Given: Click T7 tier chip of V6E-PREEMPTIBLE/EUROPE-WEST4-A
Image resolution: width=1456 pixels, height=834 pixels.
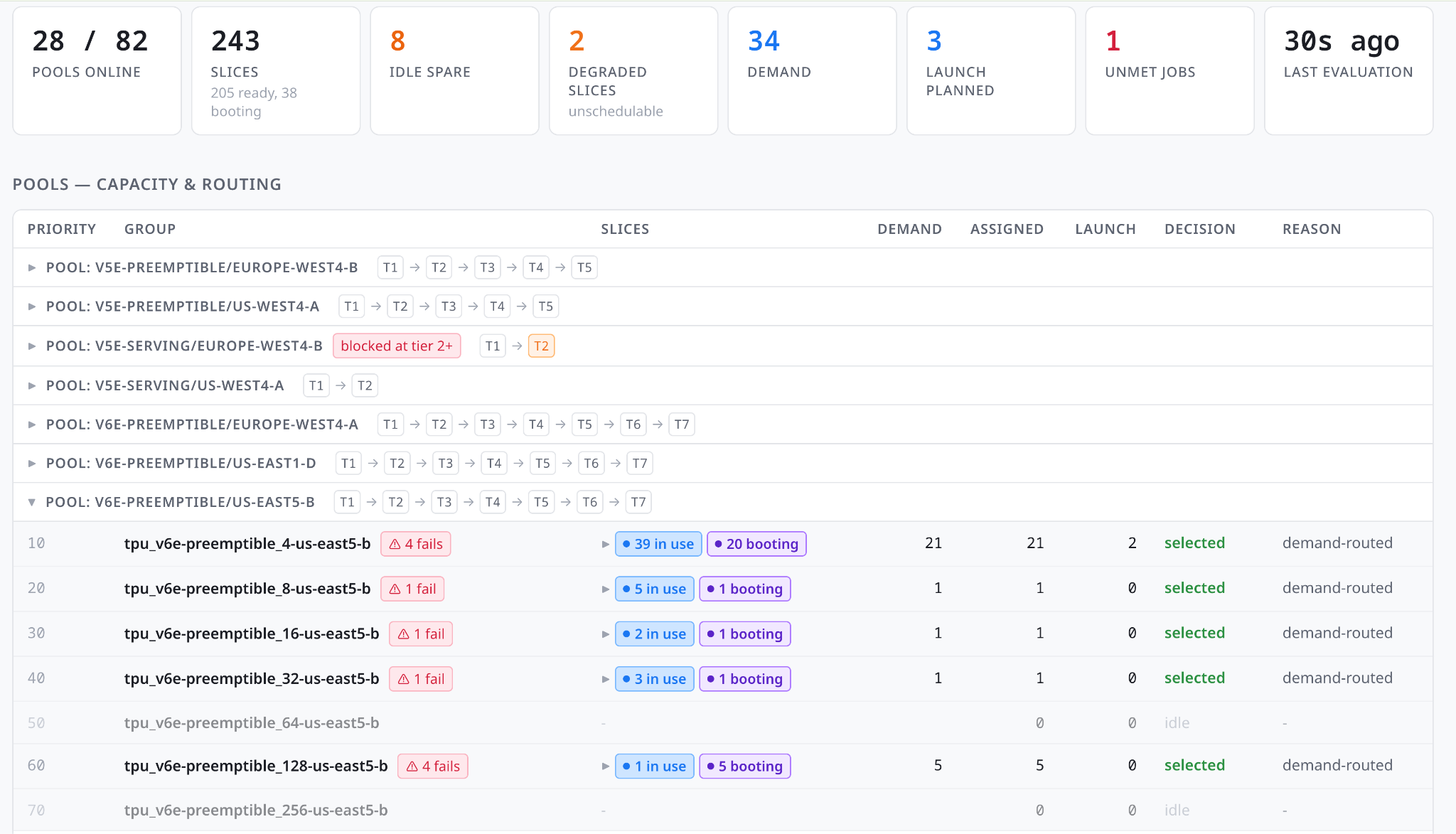Looking at the screenshot, I should (x=682, y=424).
